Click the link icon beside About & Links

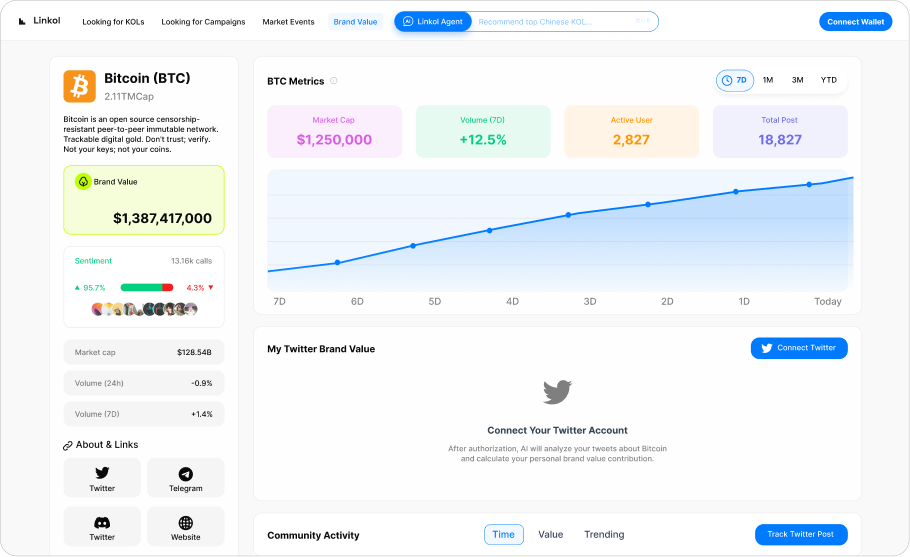point(68,446)
